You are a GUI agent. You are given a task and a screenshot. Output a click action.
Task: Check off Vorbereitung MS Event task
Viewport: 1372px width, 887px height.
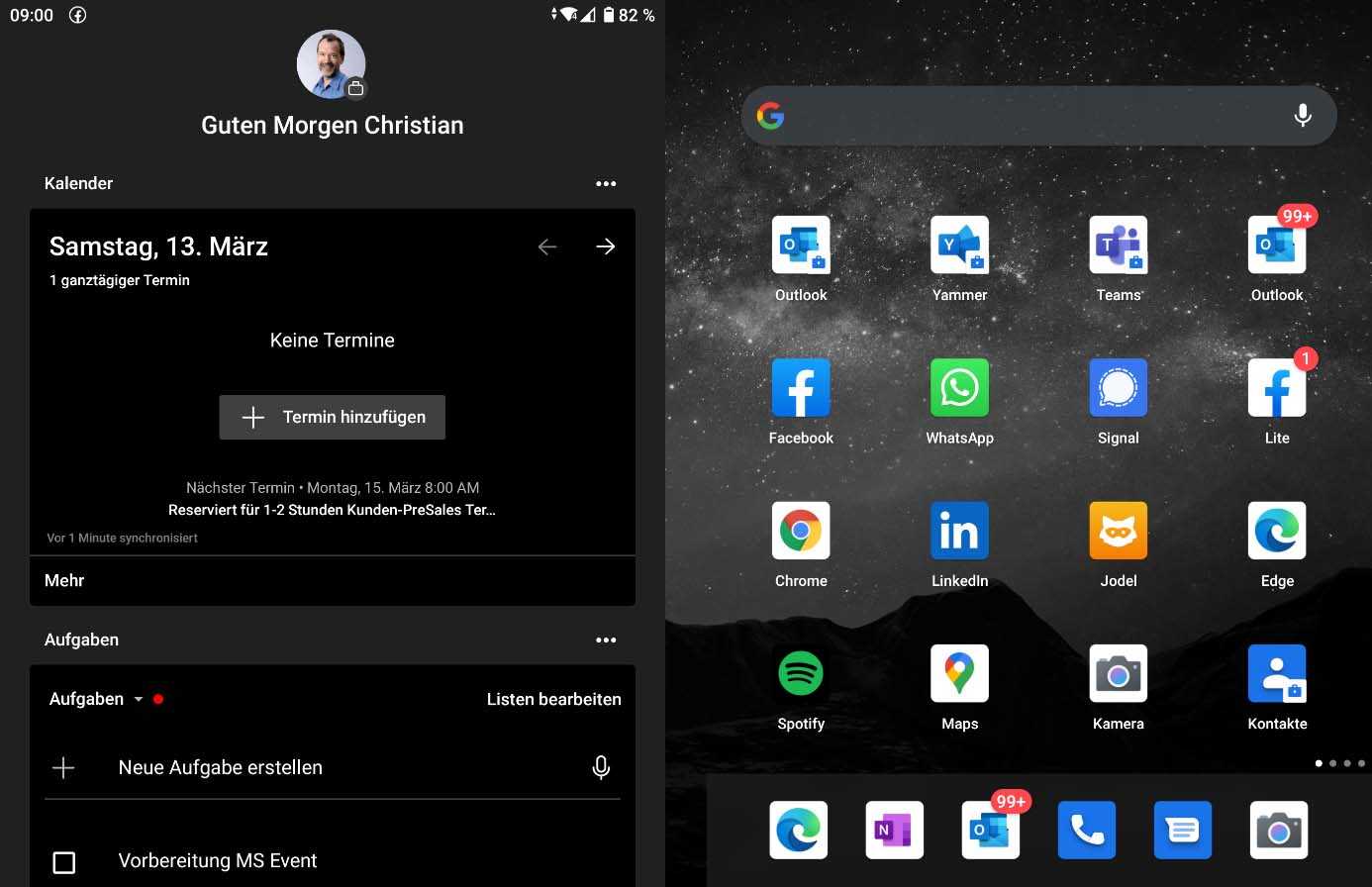click(63, 862)
